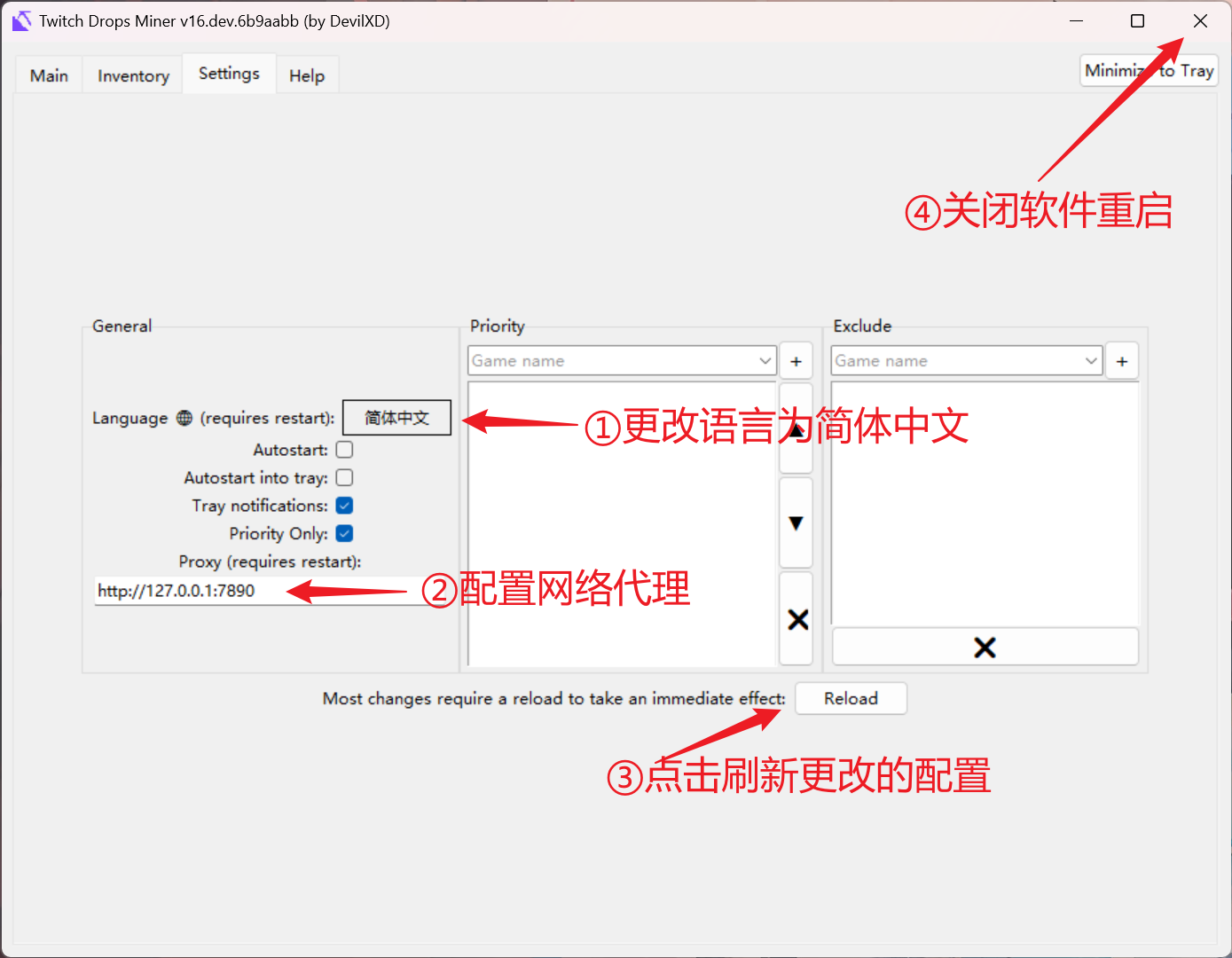The height and width of the screenshot is (958, 1232).
Task: Click inside the Priority games list box
Action: click(x=622, y=524)
